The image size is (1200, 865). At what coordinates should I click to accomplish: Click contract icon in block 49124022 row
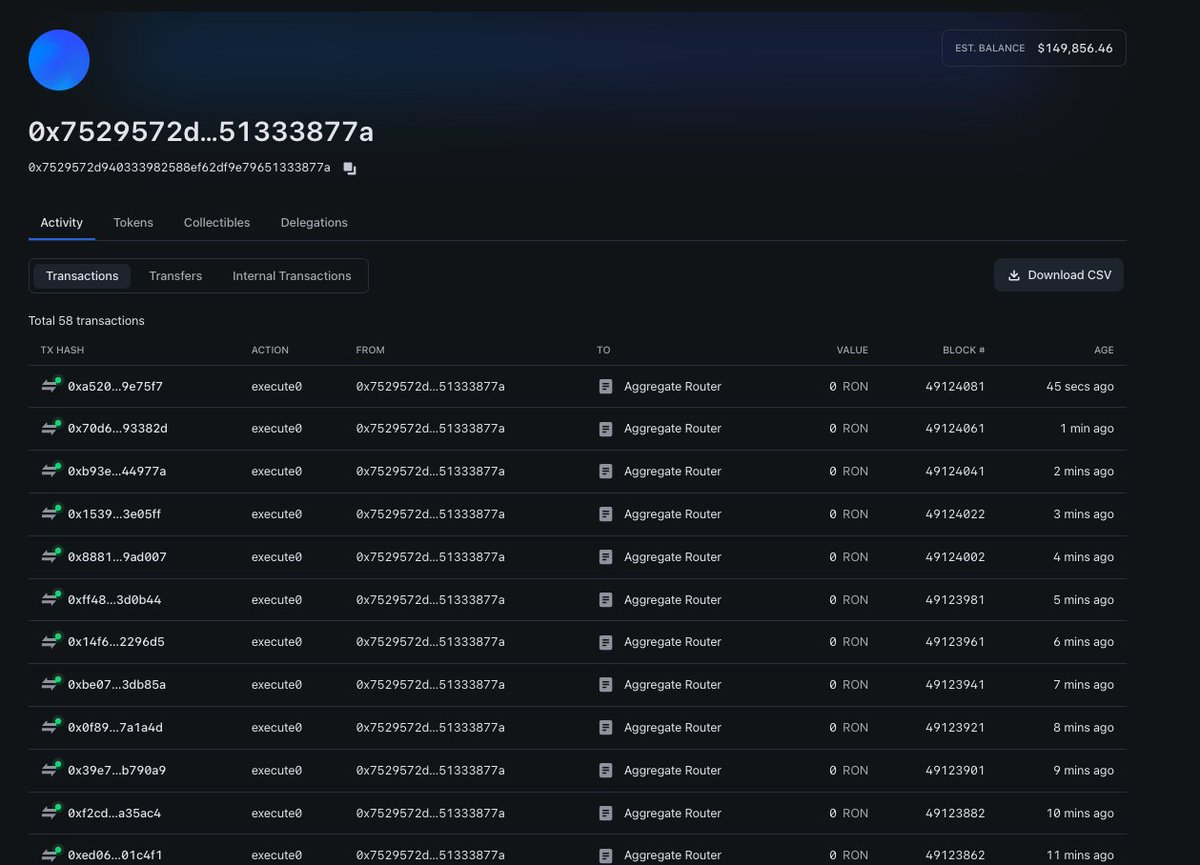pos(605,514)
